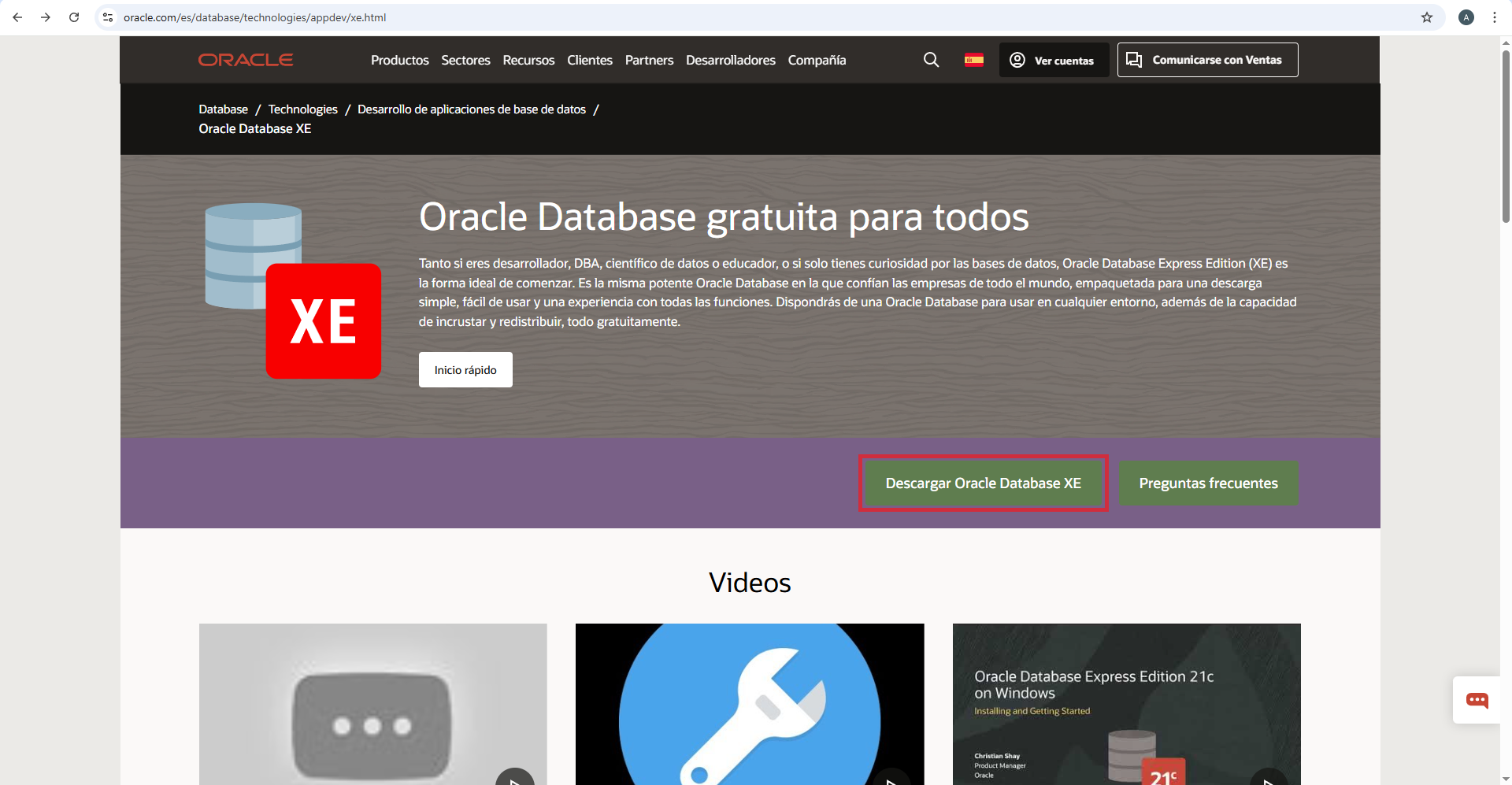Open Preguntas frecuentes
The image size is (1512, 785).
tap(1209, 483)
